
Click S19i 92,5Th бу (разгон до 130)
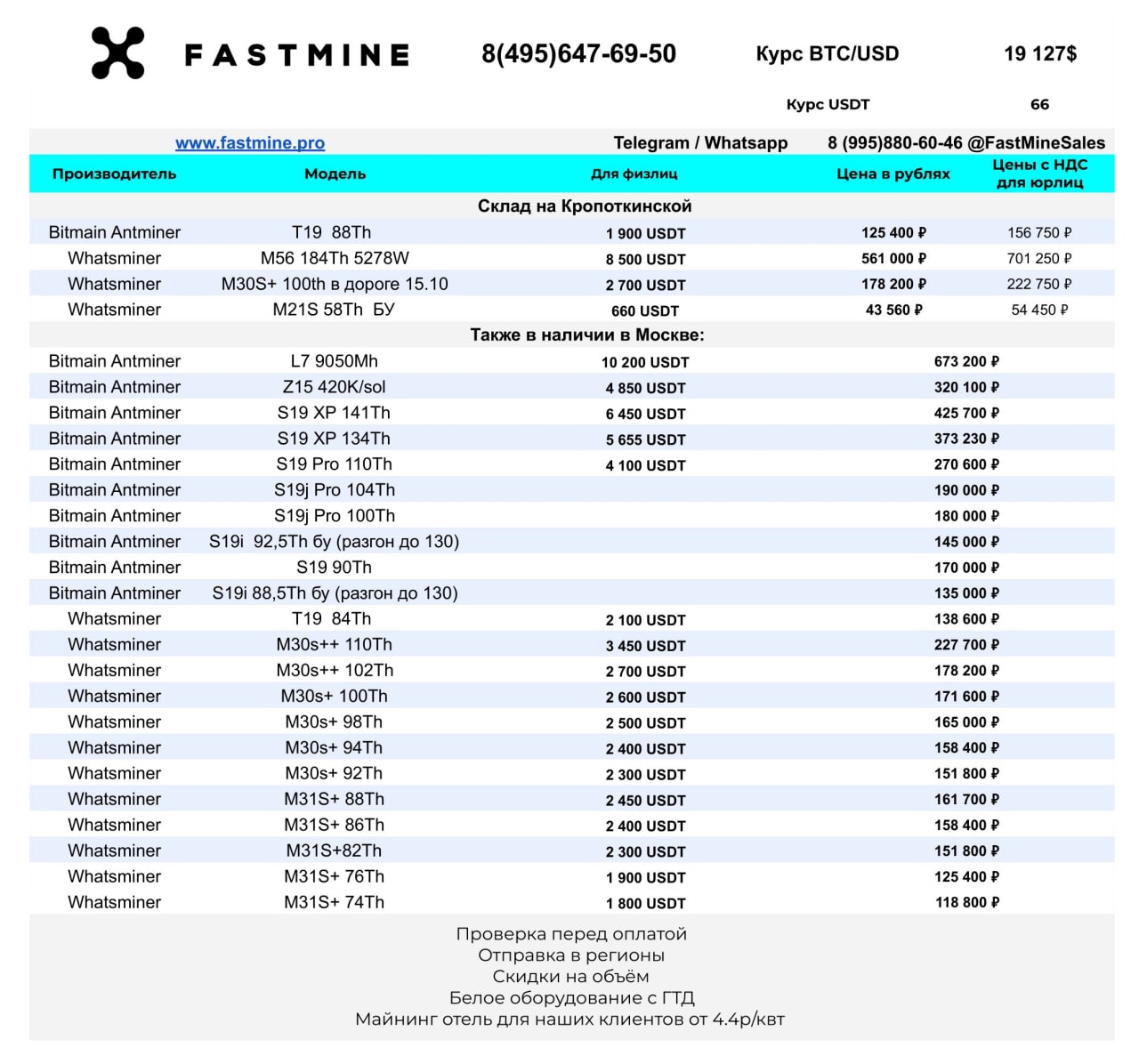pyautogui.click(x=335, y=542)
